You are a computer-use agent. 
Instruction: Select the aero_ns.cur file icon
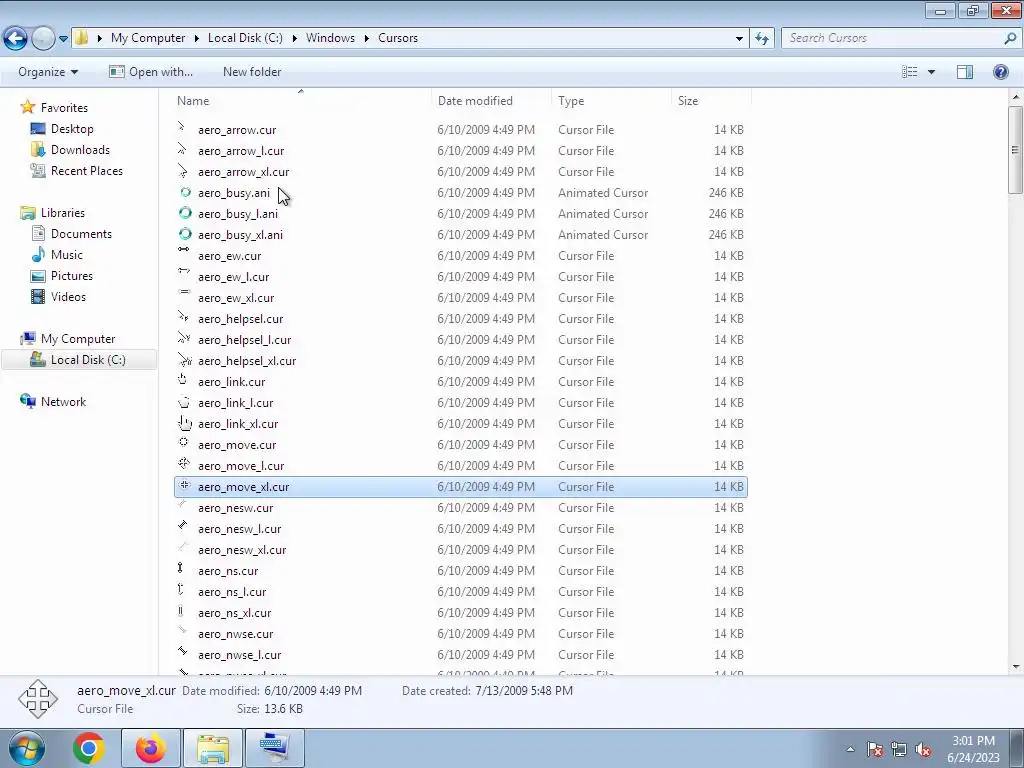click(x=181, y=569)
